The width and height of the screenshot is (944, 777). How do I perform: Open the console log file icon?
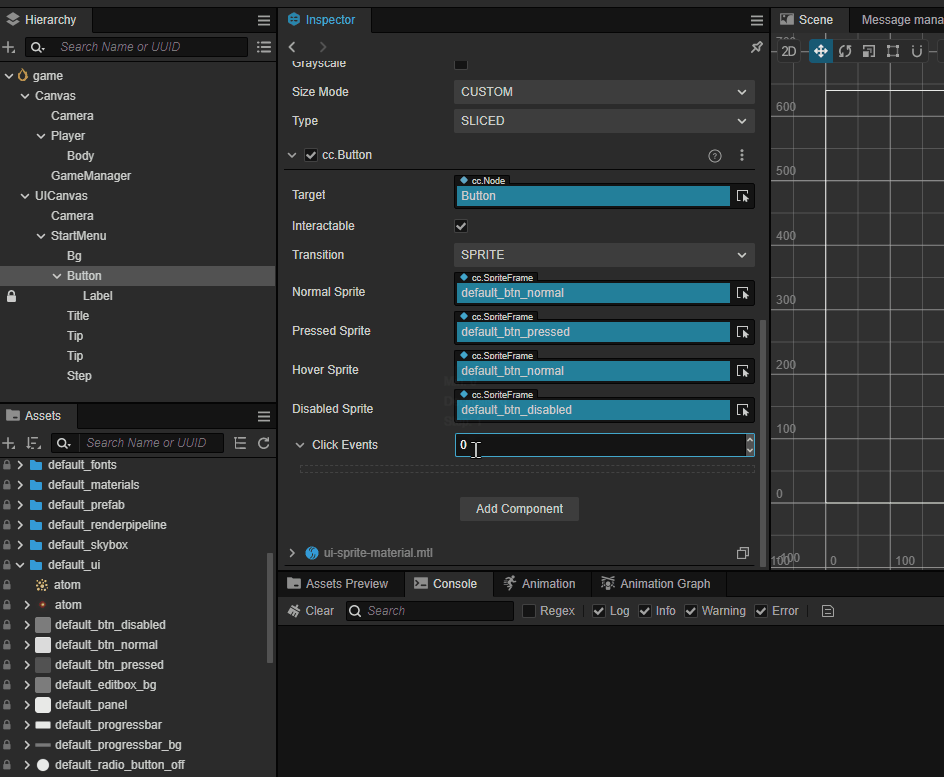coord(828,611)
